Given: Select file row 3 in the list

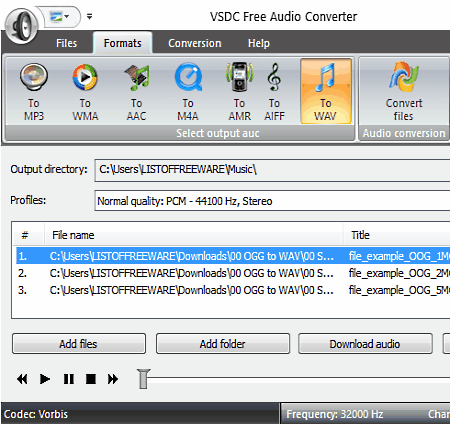Looking at the screenshot, I should (x=233, y=290).
